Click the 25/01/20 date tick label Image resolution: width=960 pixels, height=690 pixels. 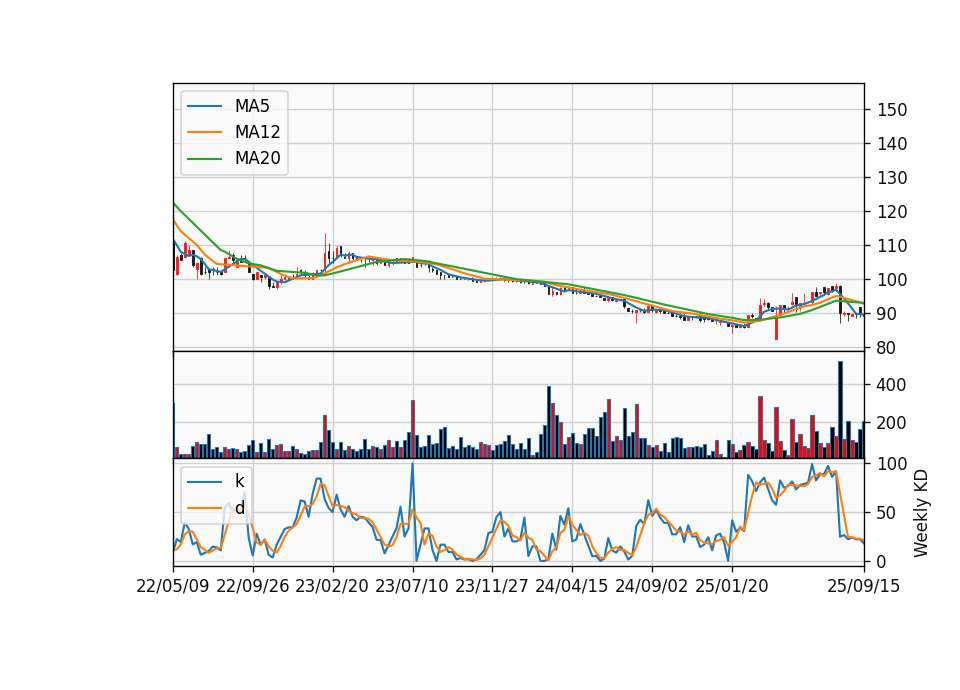pos(732,586)
